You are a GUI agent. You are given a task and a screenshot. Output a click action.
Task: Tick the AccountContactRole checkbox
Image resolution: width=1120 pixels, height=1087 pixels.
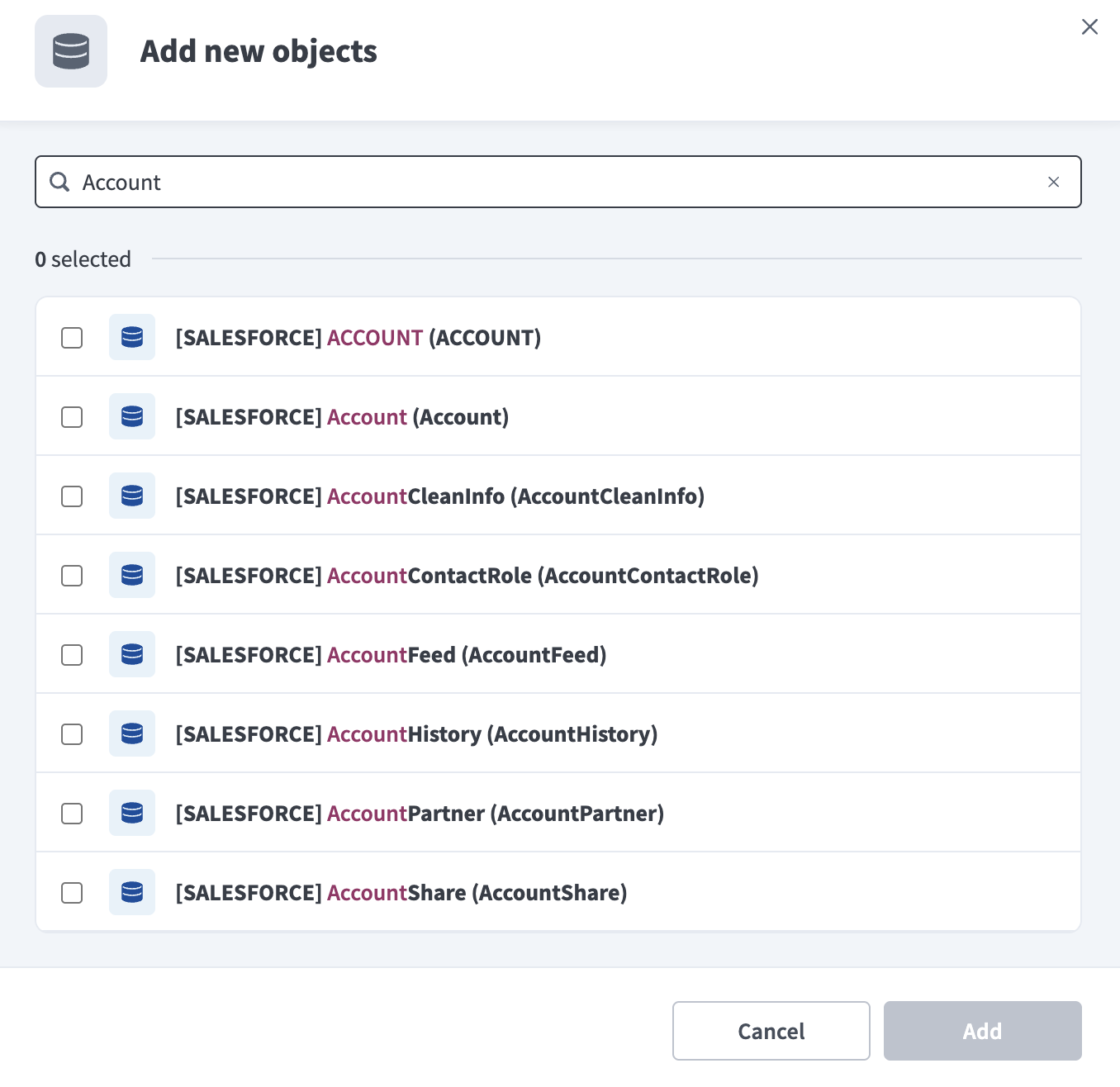pyautogui.click(x=72, y=576)
